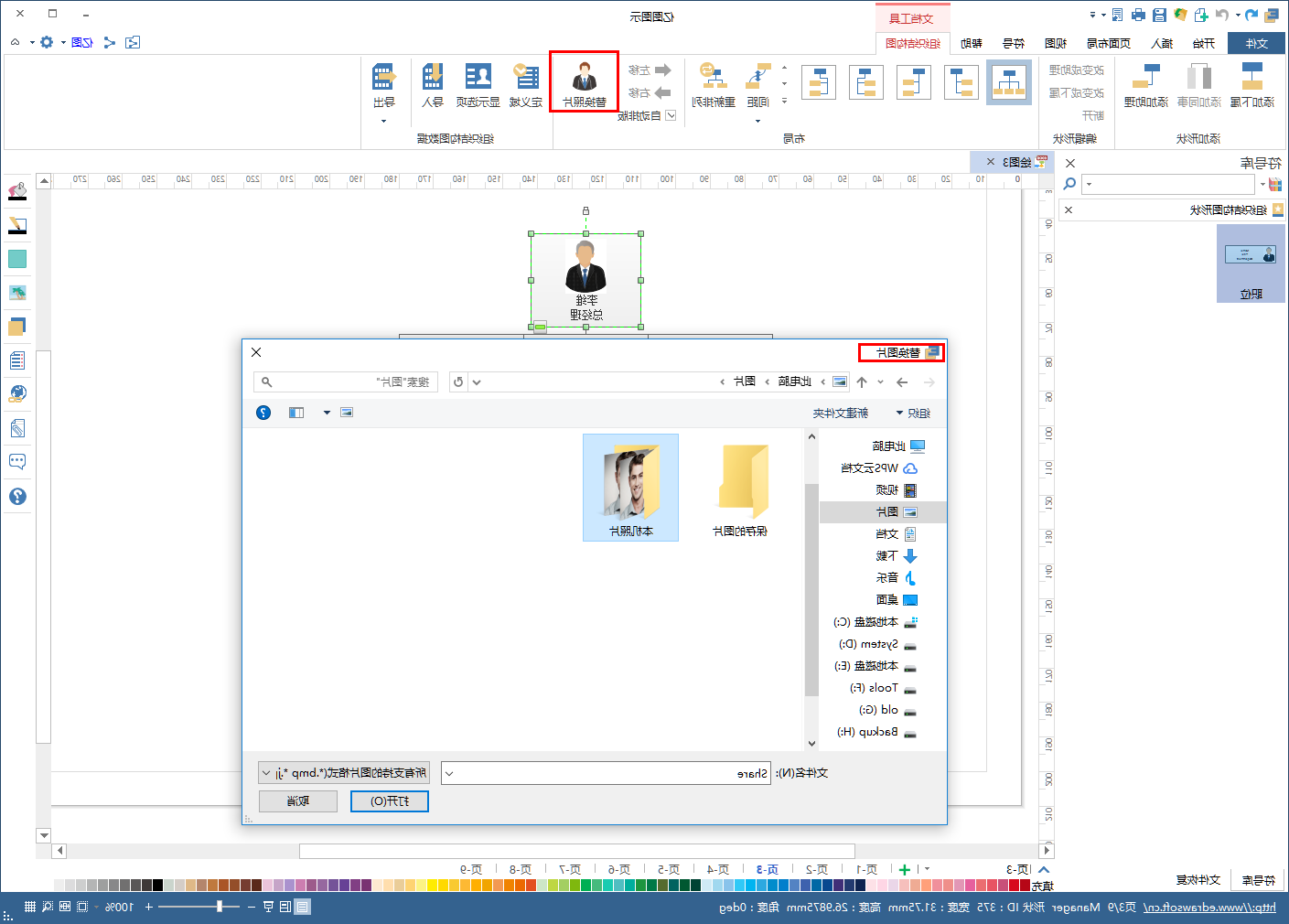Click the share nodes icon near 亿图 link
The image size is (1289, 924).
(110, 42)
